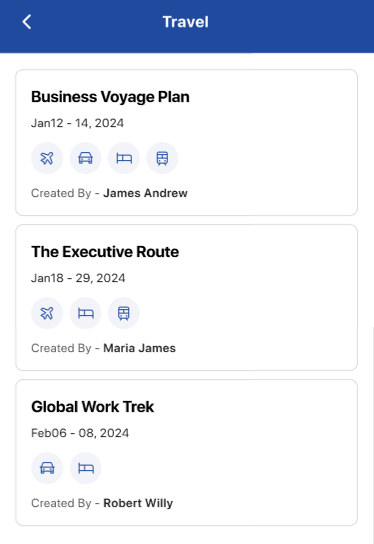Tap train icon in Business Voyage Plan
The width and height of the screenshot is (374, 544).
(x=162, y=158)
